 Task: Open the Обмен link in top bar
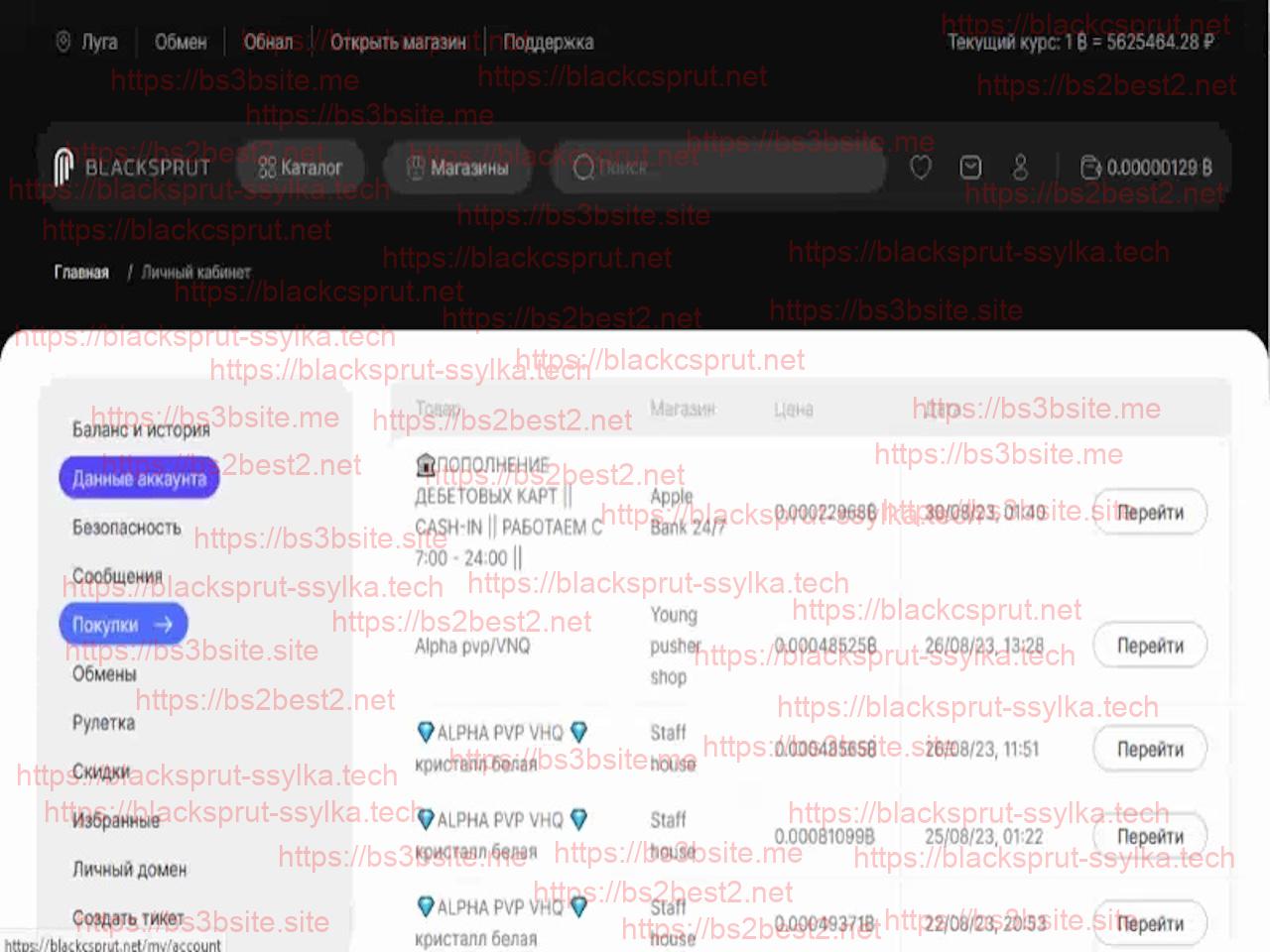pyautogui.click(x=181, y=42)
